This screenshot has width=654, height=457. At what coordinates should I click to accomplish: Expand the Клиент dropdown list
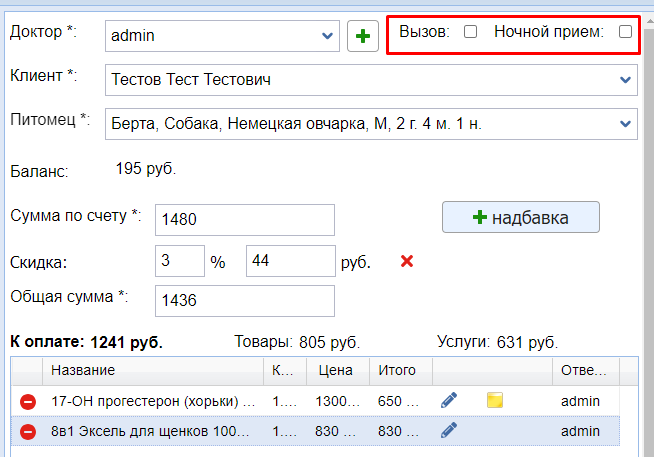pyautogui.click(x=626, y=78)
